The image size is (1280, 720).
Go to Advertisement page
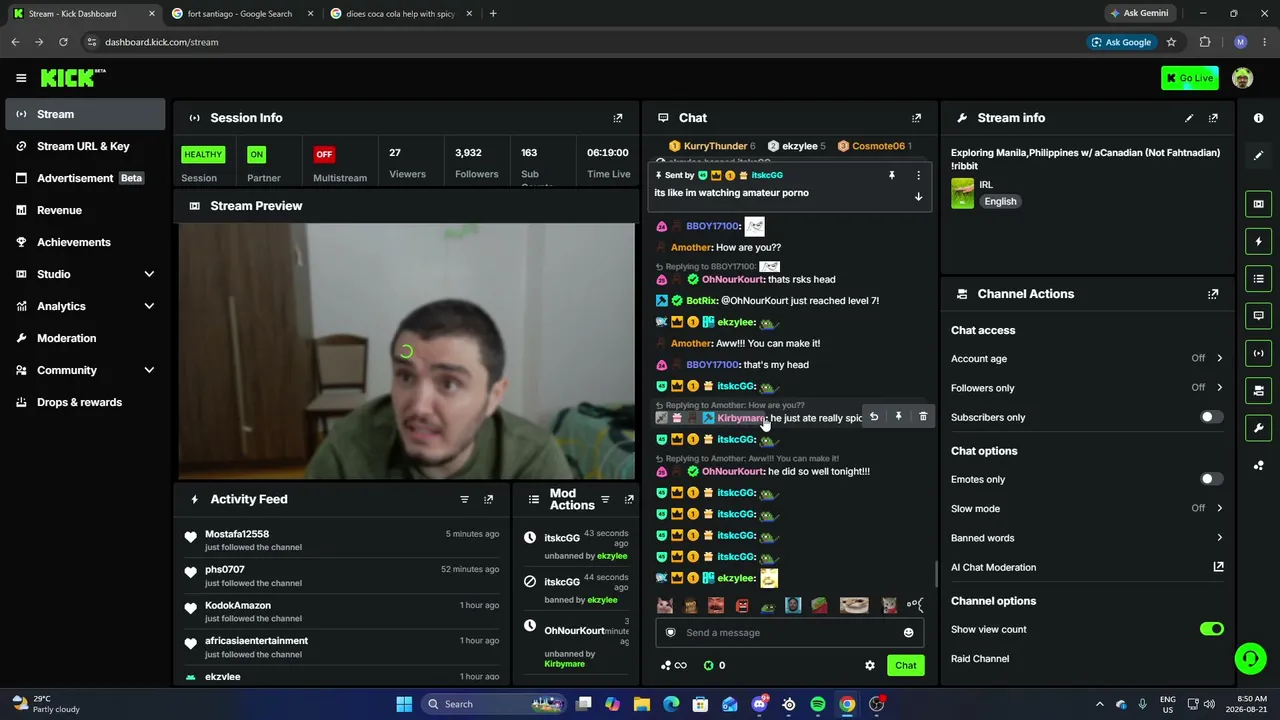pos(85,178)
